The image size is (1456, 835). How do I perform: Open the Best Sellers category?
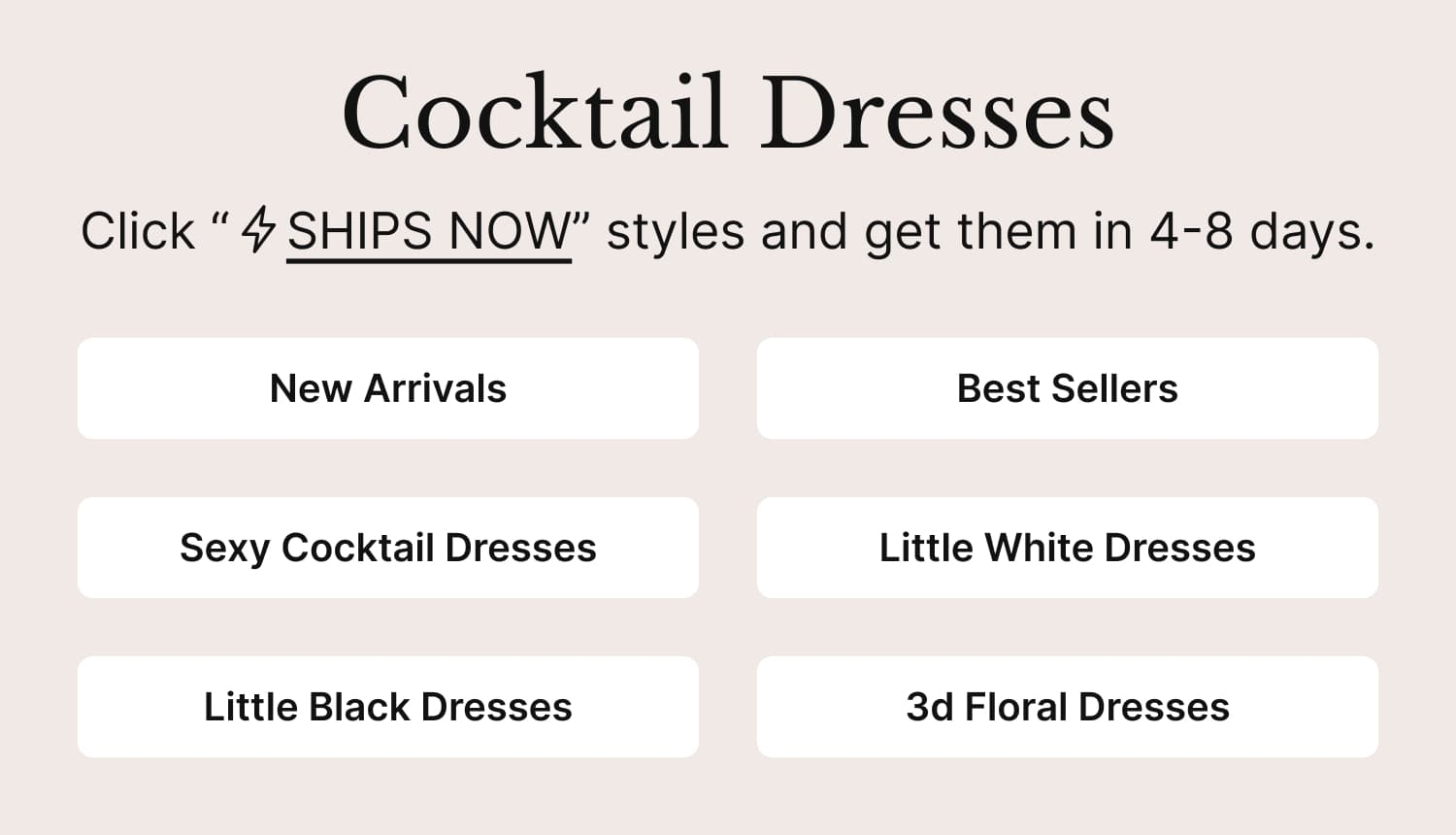(x=1068, y=388)
